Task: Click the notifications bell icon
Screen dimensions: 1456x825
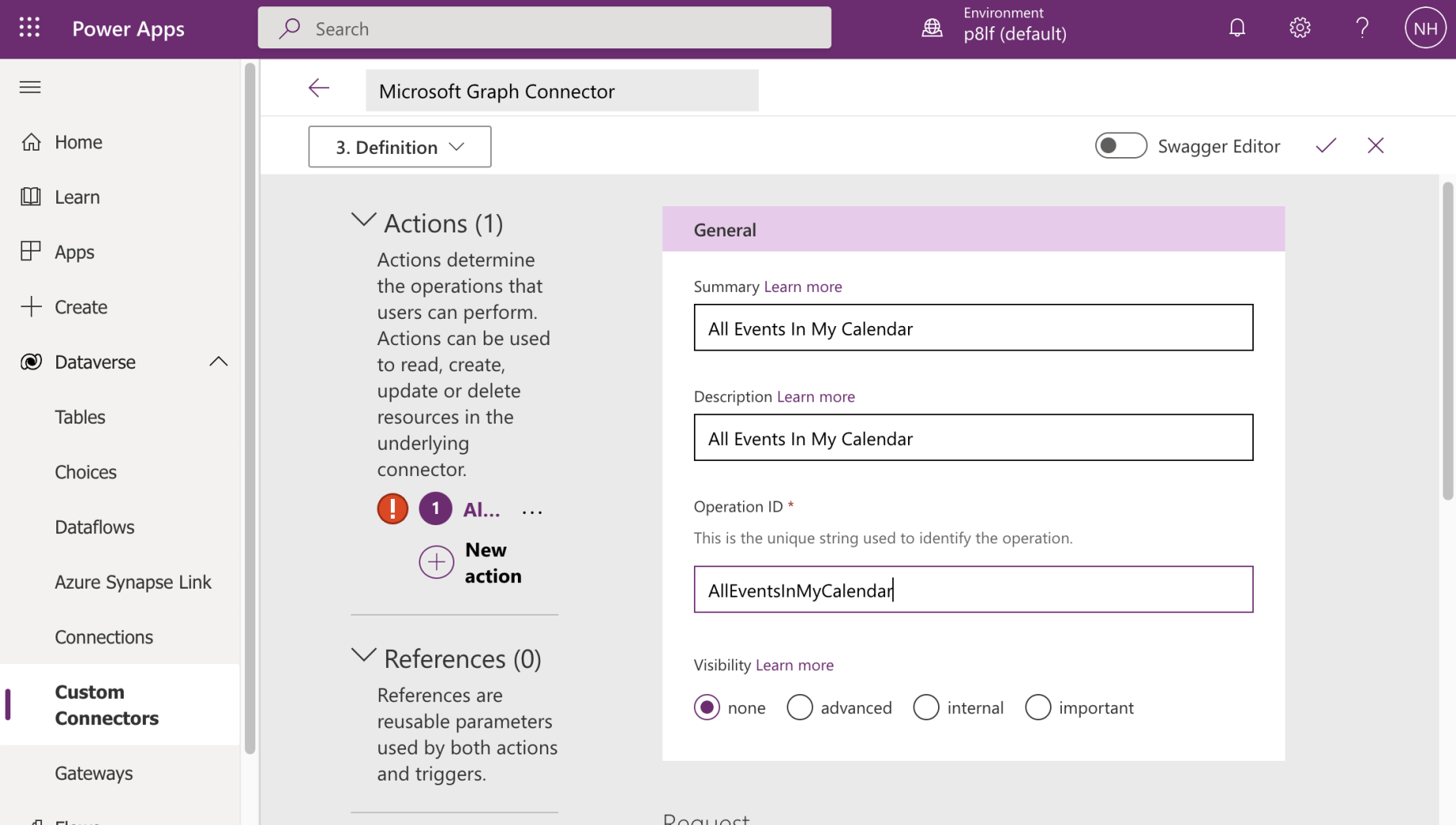Action: [x=1236, y=29]
